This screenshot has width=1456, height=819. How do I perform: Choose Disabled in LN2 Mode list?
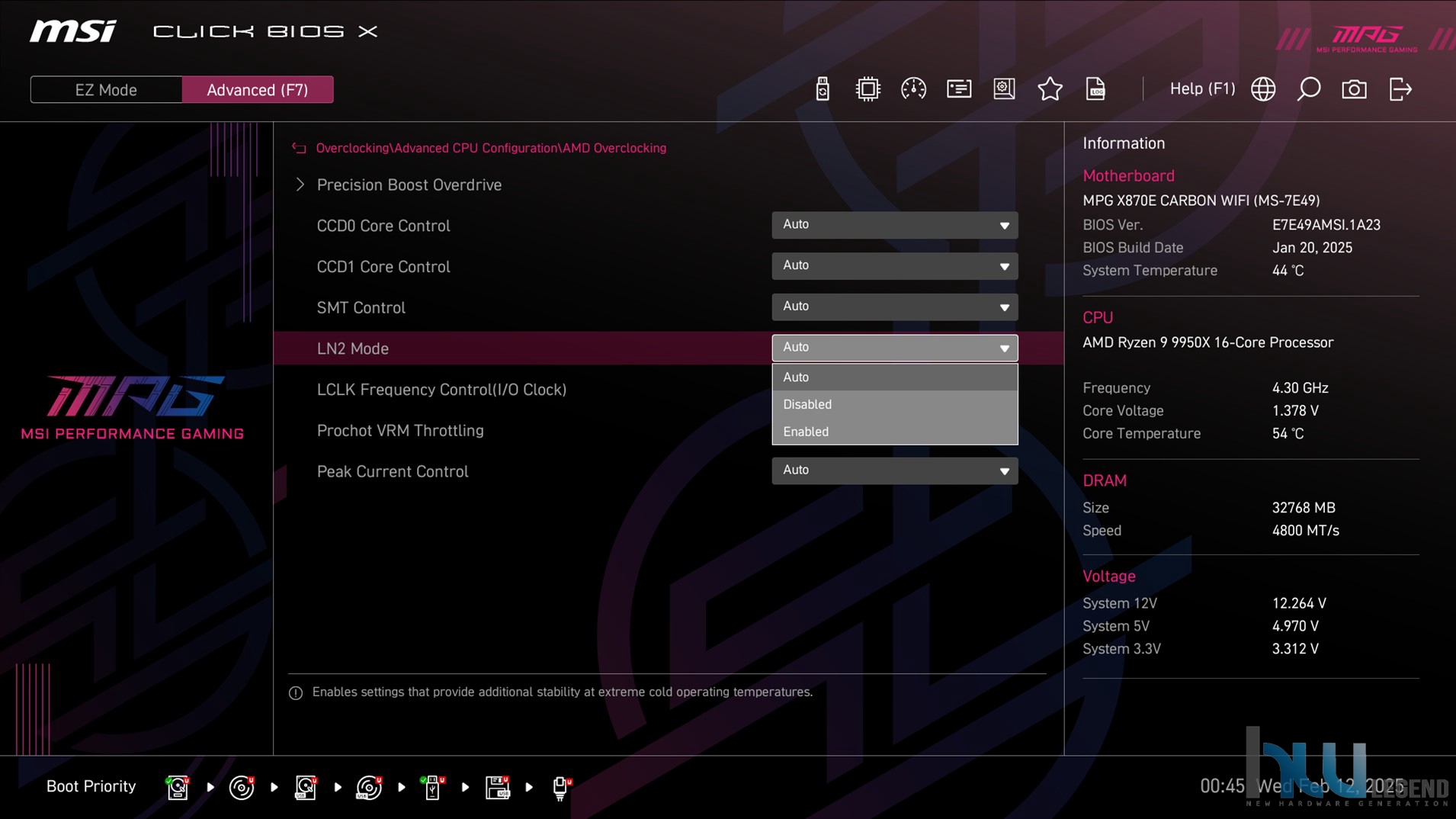pyautogui.click(x=894, y=404)
